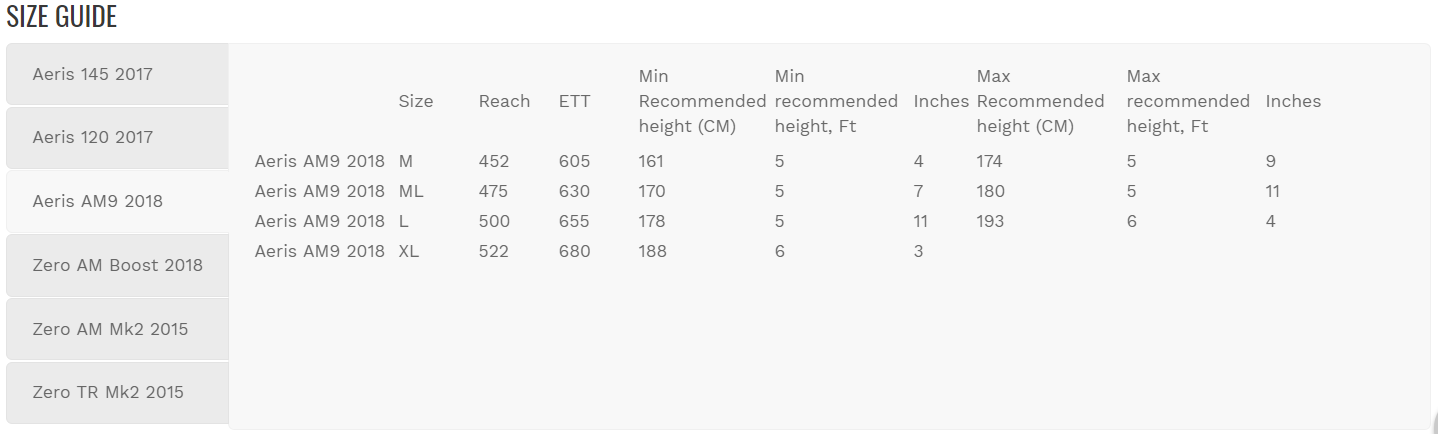
Task: Select the XL size cell
Action: 409,251
